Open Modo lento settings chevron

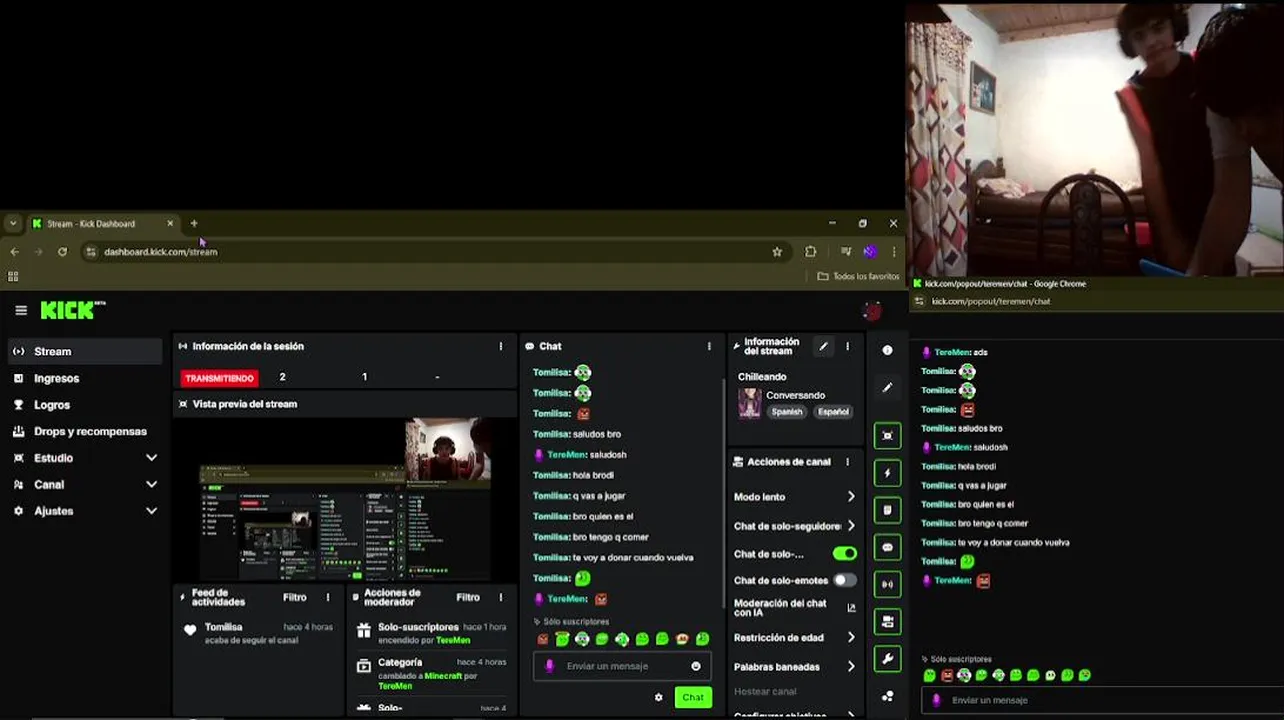[x=851, y=497]
